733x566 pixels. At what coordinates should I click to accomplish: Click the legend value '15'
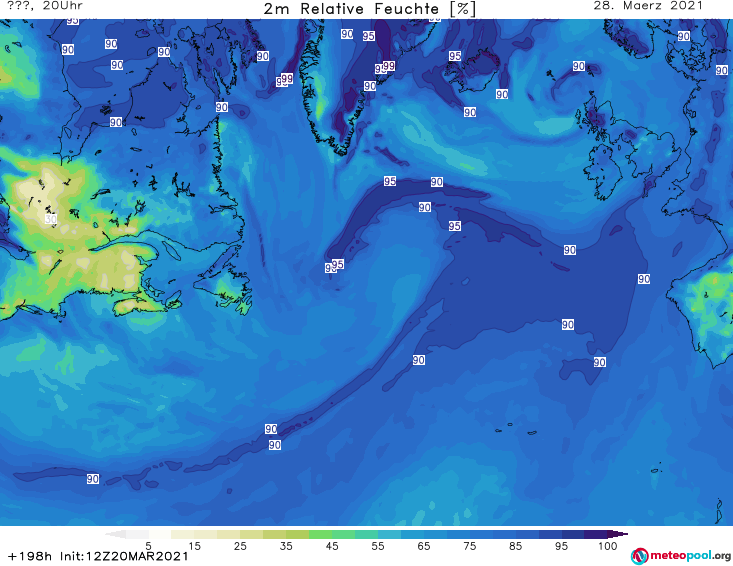click(x=194, y=546)
